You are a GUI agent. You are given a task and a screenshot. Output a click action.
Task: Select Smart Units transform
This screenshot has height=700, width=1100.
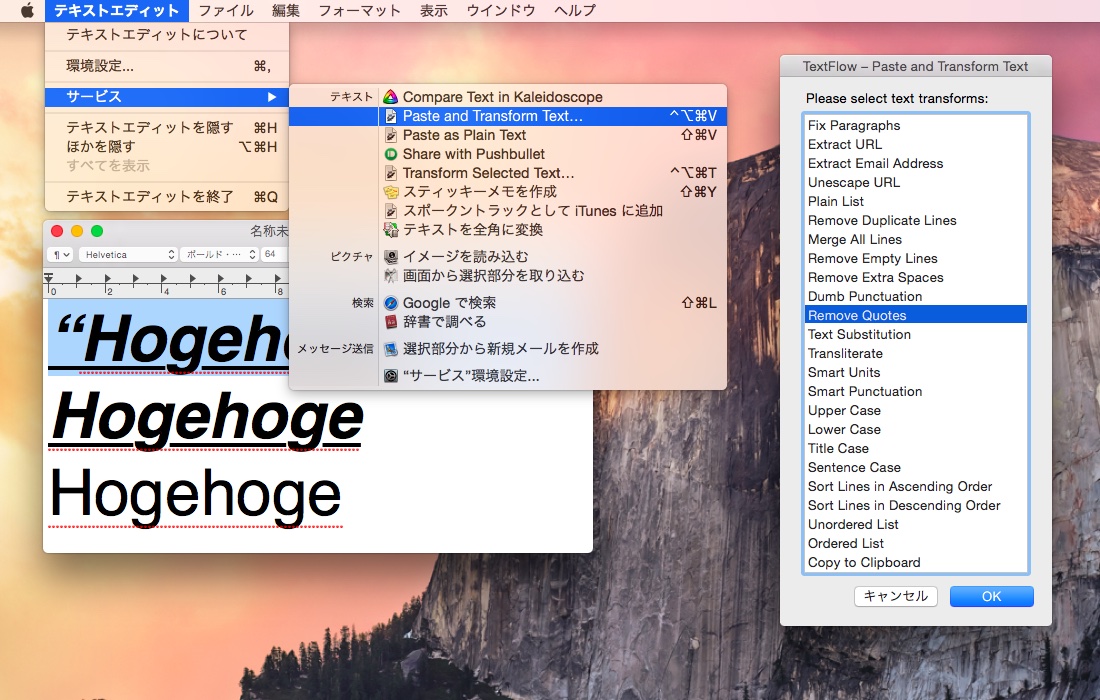[915, 372]
